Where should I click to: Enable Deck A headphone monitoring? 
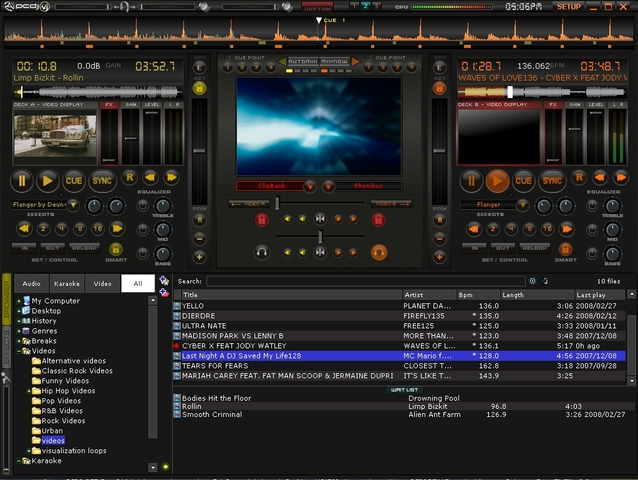click(x=262, y=252)
